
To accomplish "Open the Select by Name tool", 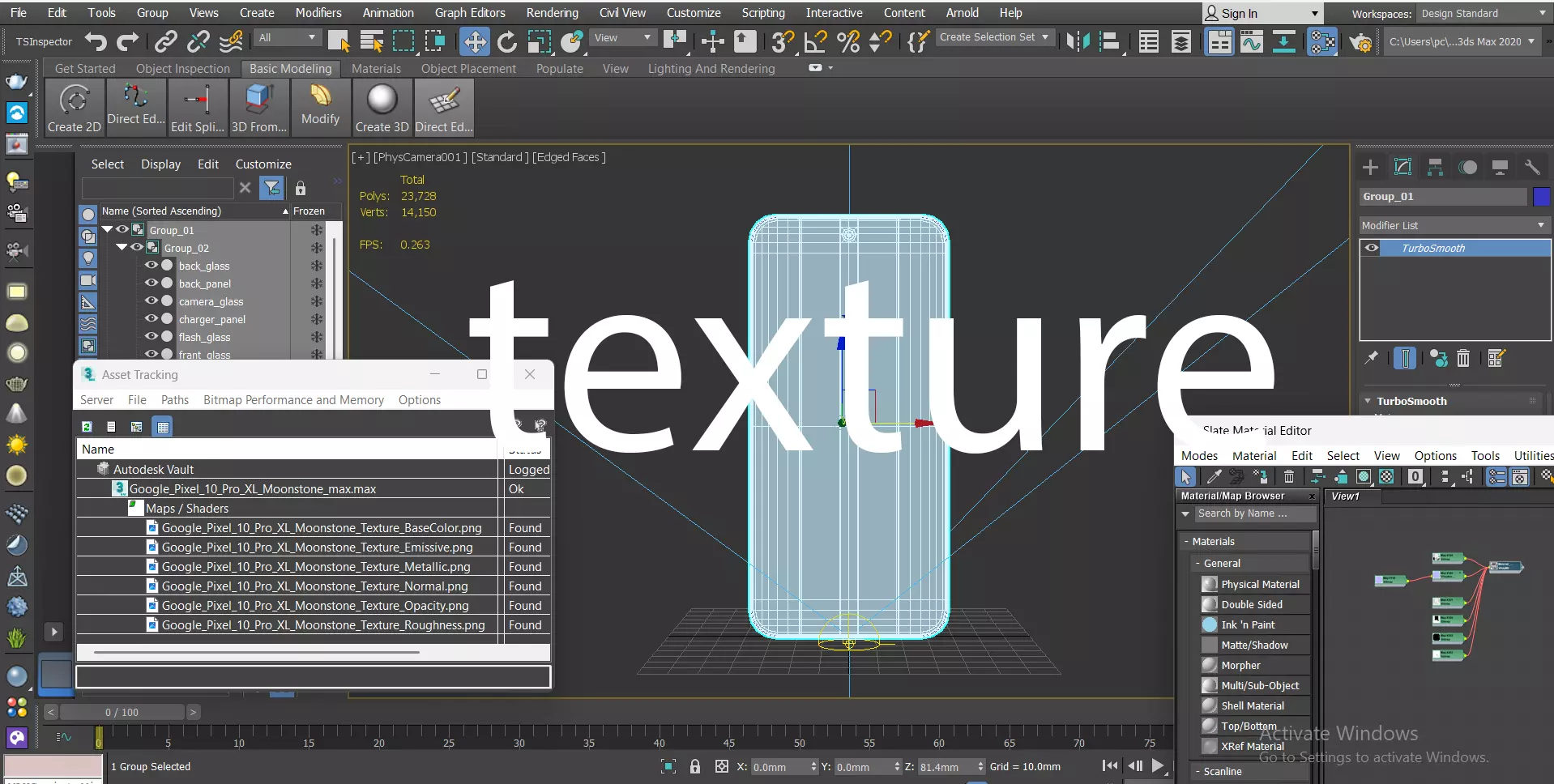I will 372,41.
